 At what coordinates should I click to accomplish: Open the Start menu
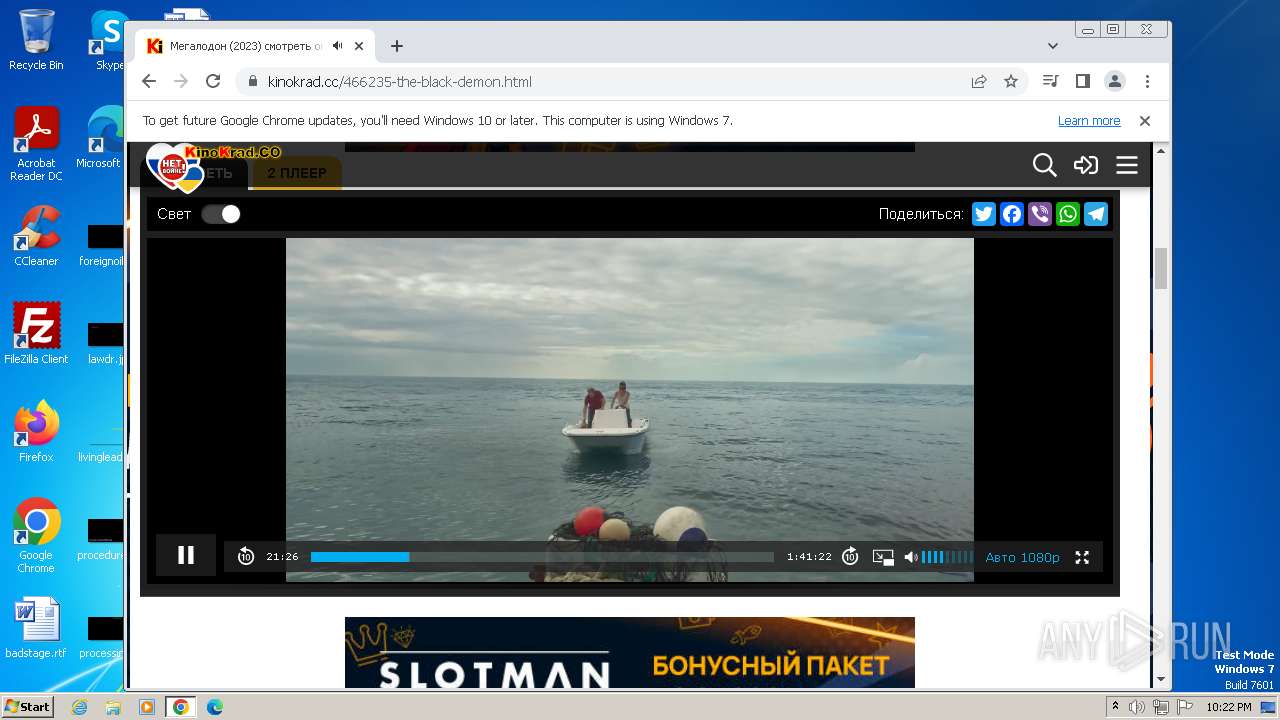click(27, 707)
